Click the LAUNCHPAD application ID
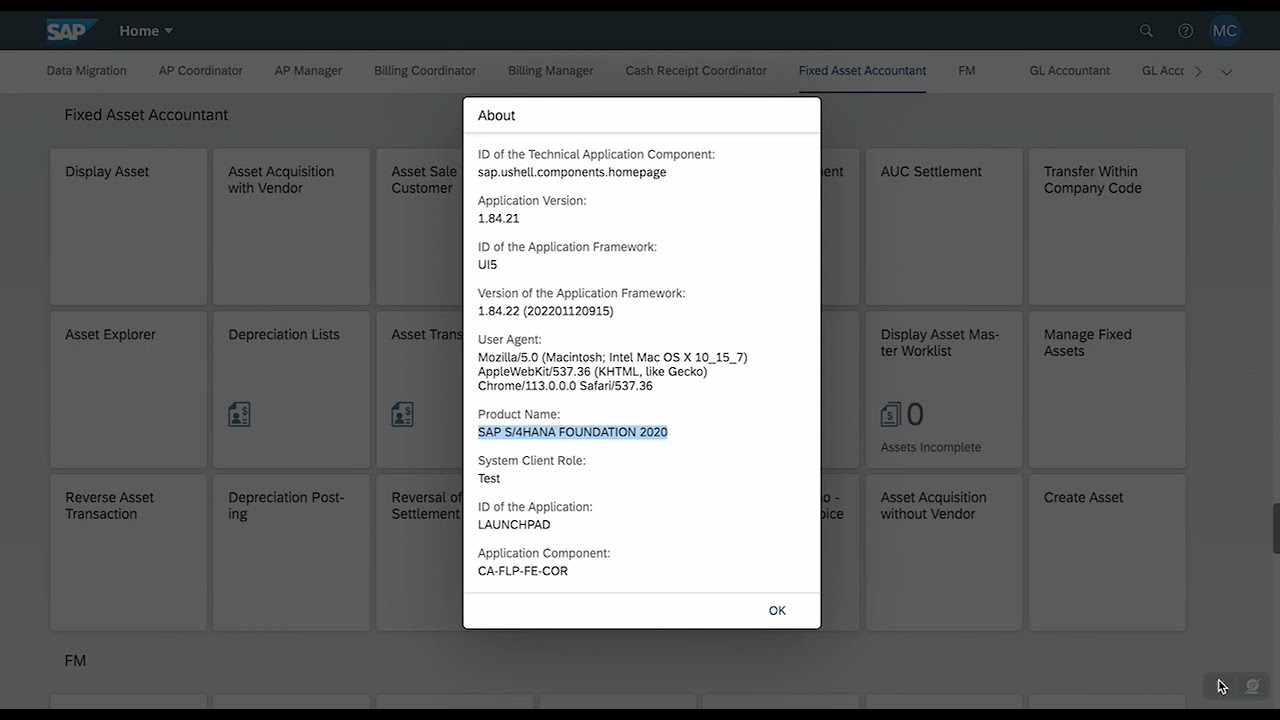 514,525
